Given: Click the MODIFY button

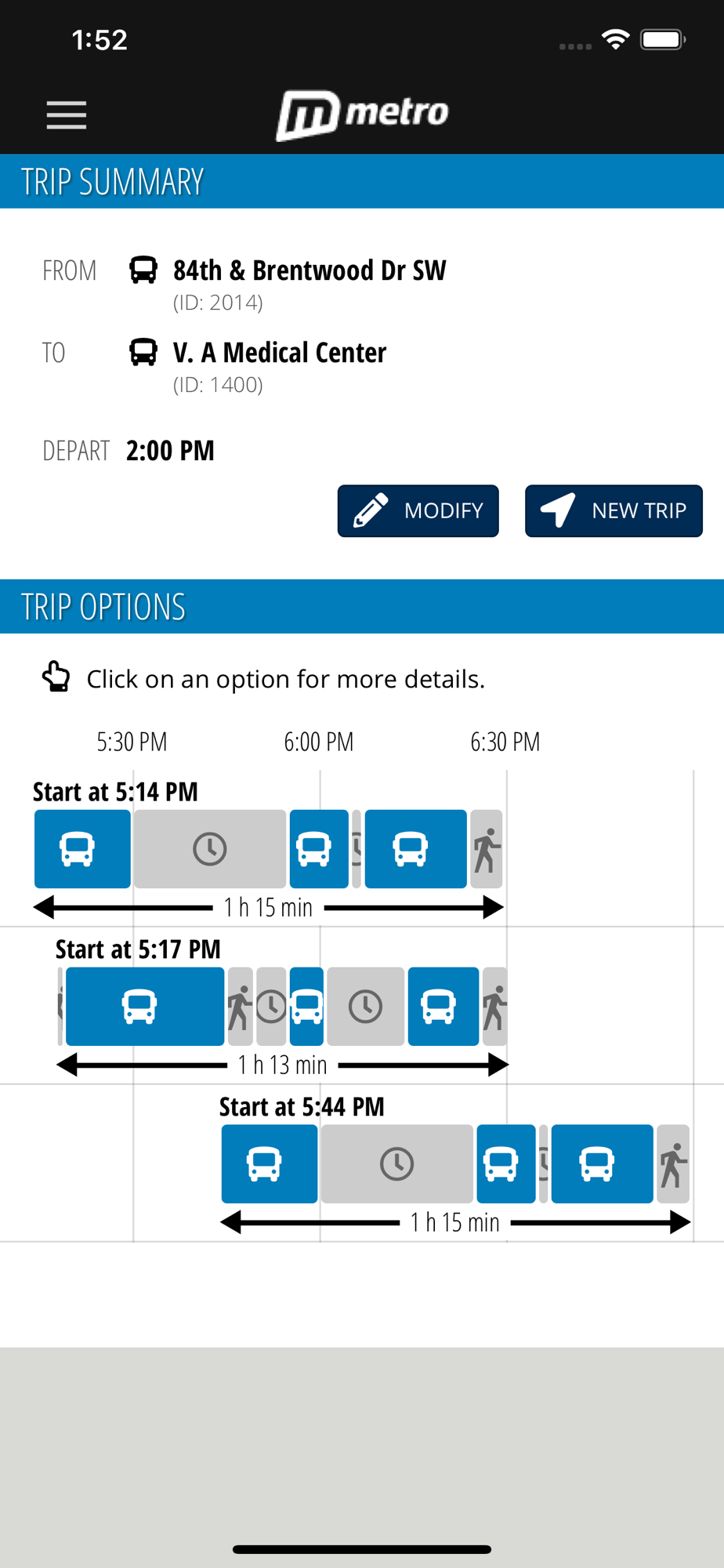Looking at the screenshot, I should click(418, 511).
